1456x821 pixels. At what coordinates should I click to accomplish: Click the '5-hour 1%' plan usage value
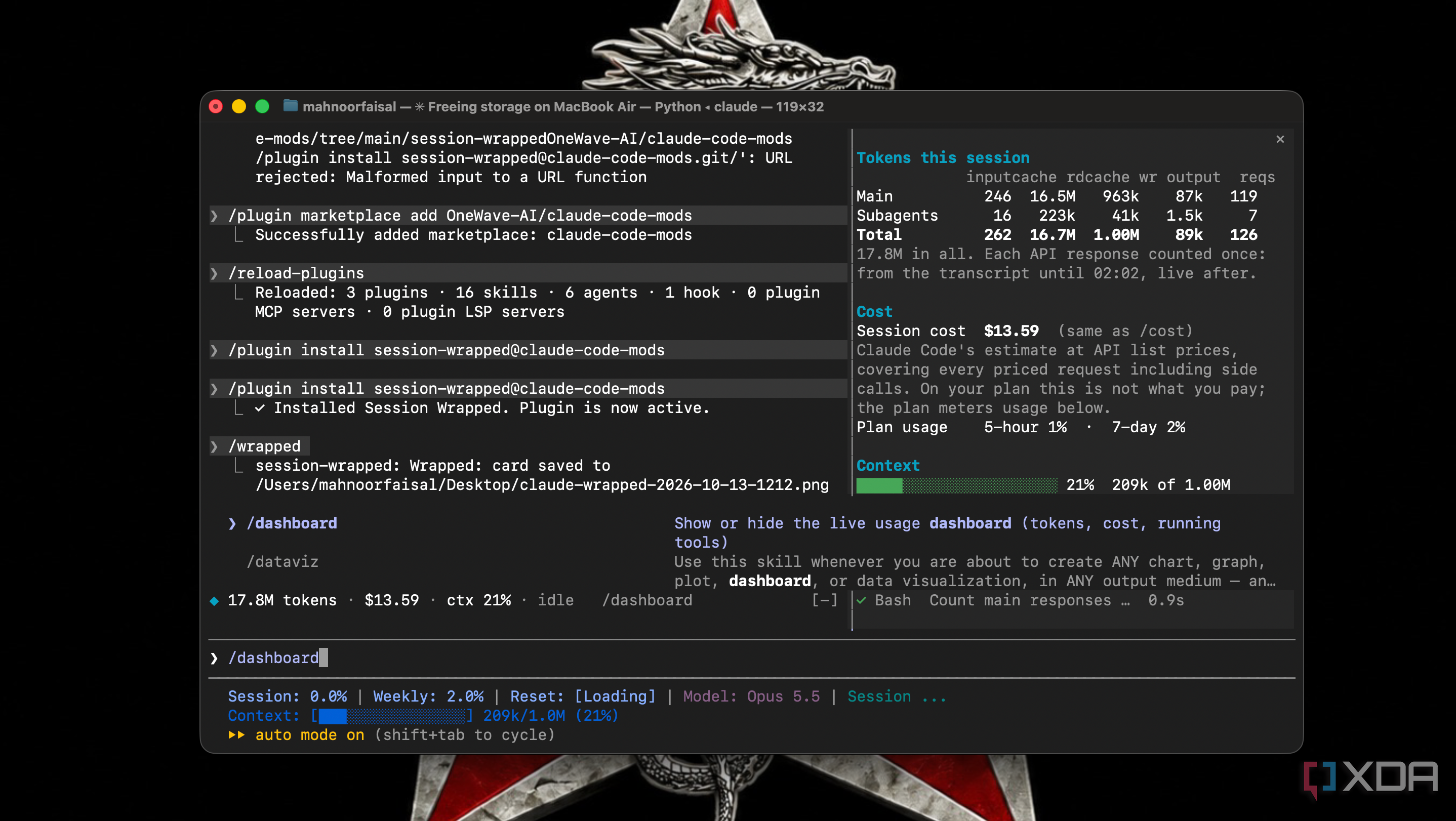point(1025,427)
